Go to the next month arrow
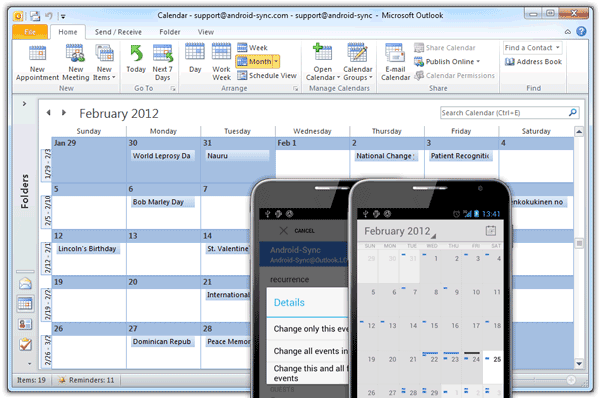The image size is (600, 398). click(64, 113)
